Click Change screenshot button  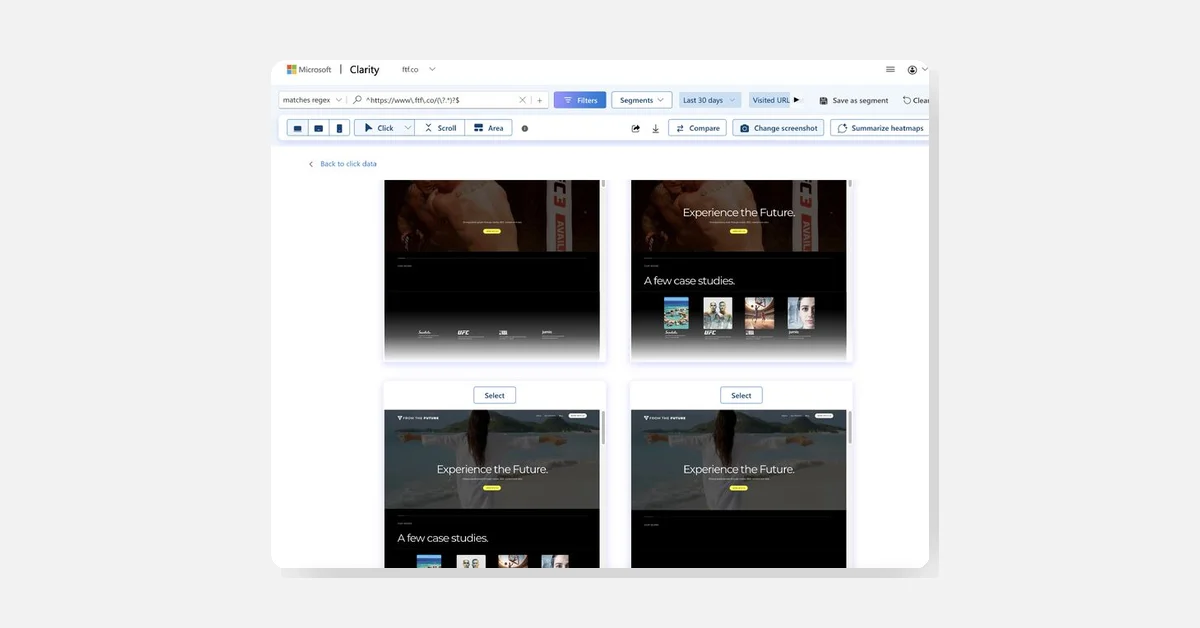778,128
